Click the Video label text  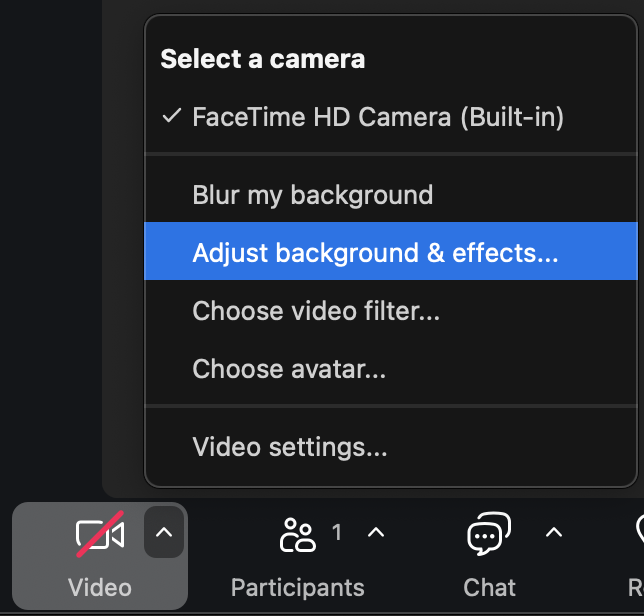point(100,587)
